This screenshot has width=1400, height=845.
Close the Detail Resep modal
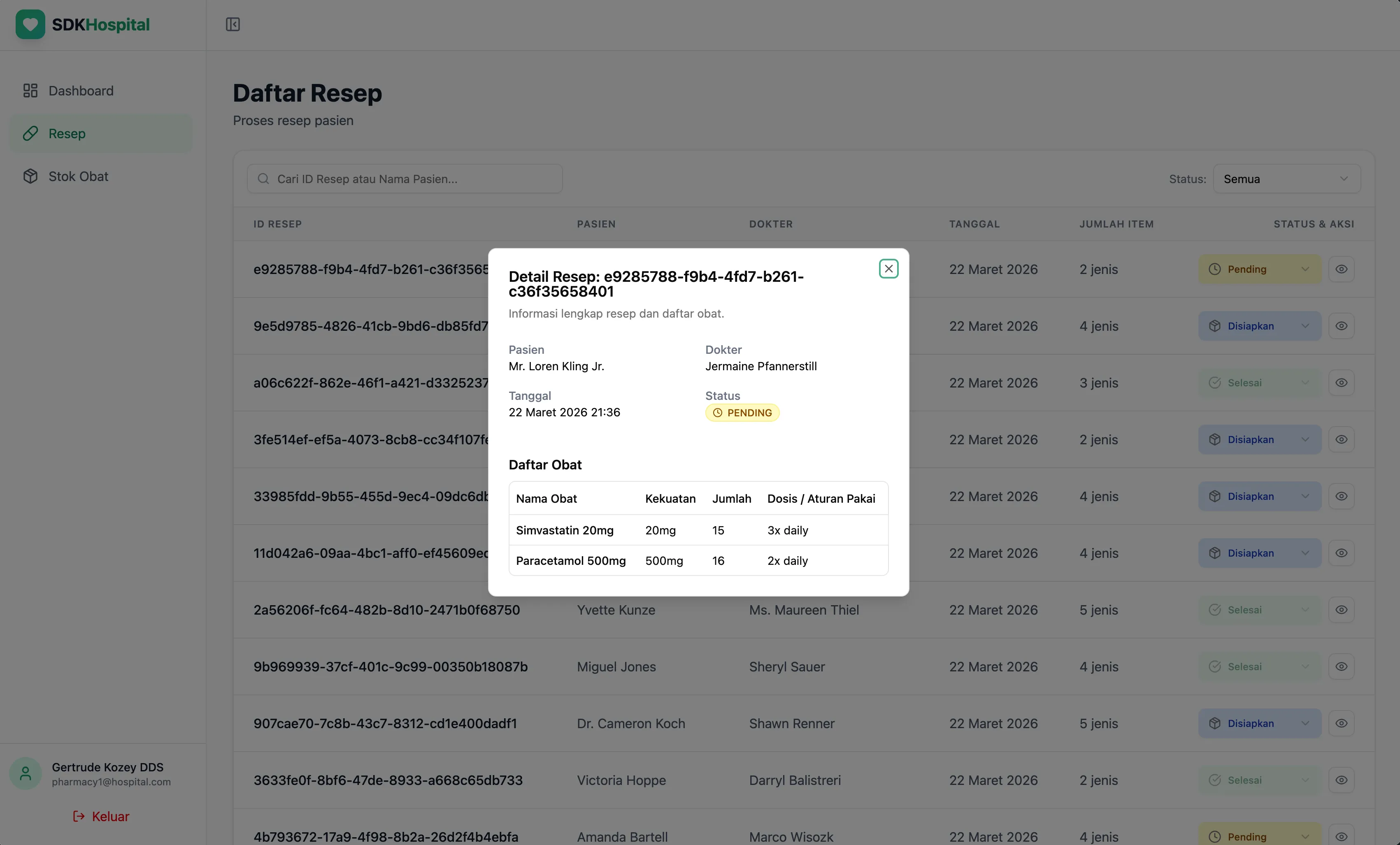point(888,268)
